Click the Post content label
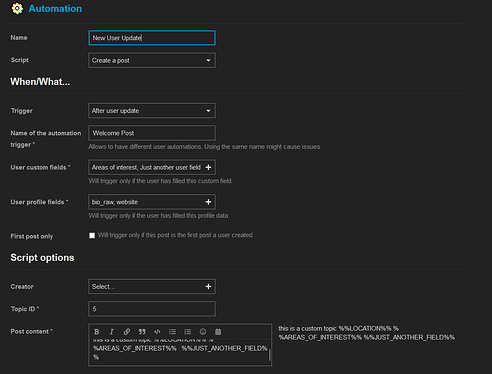The height and width of the screenshot is (374, 492). (32, 332)
